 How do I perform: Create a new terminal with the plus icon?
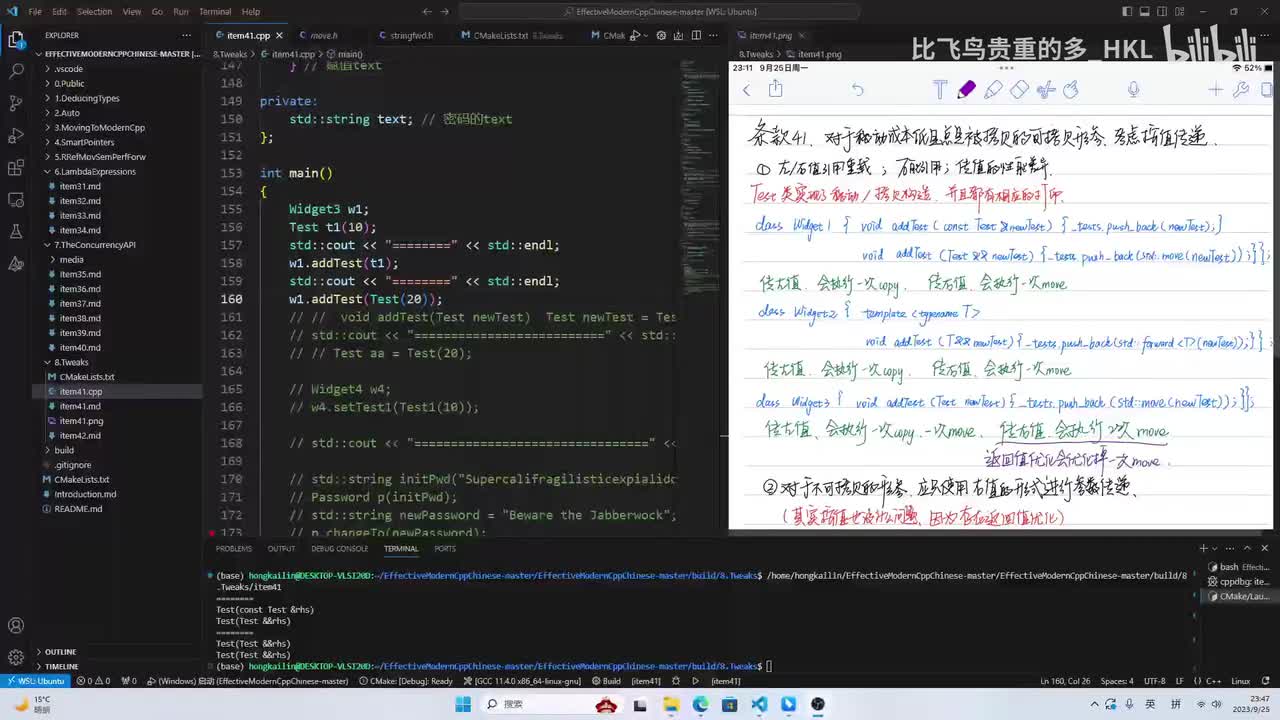click(x=1204, y=548)
